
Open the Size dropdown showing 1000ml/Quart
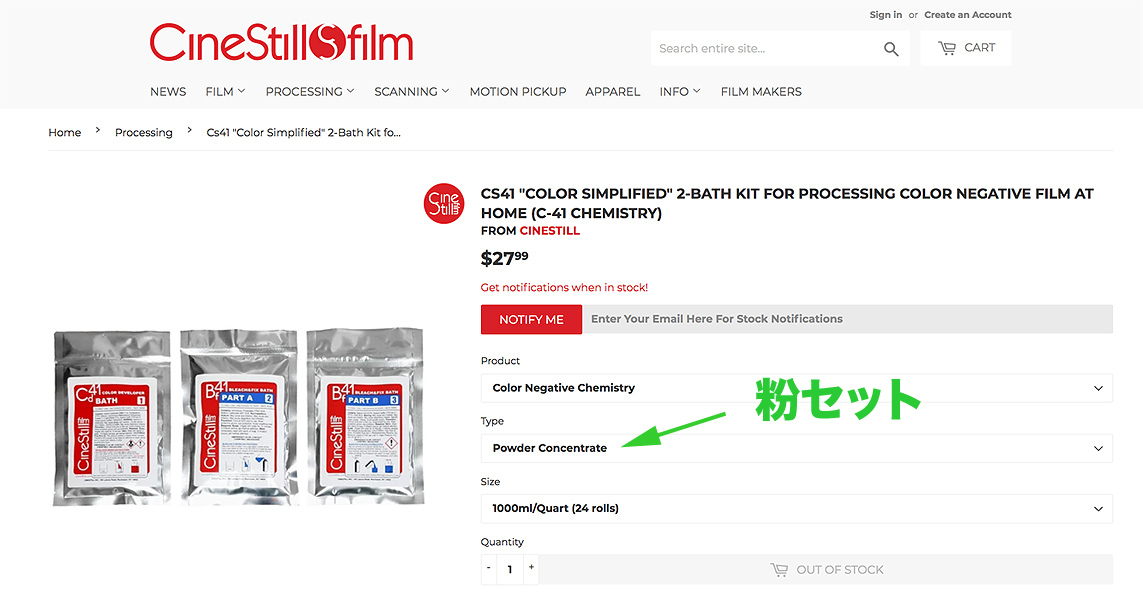coord(796,509)
